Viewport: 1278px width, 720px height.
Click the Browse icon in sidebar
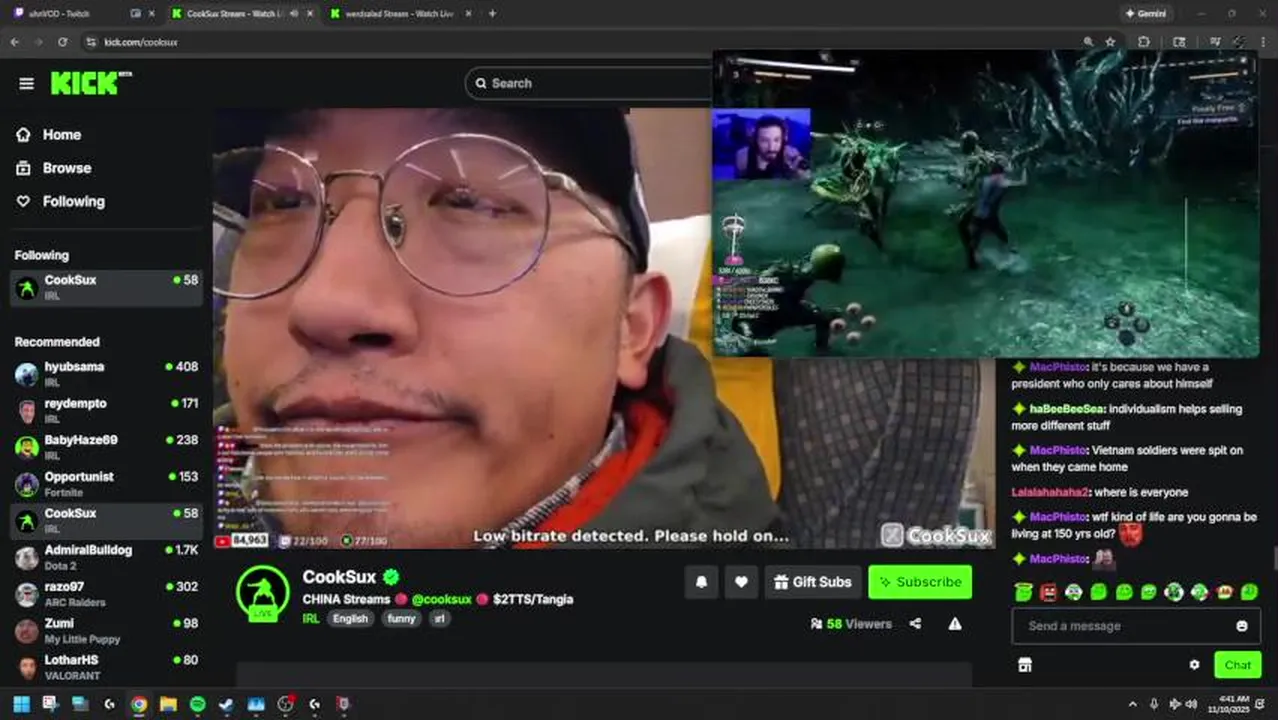[23, 168]
